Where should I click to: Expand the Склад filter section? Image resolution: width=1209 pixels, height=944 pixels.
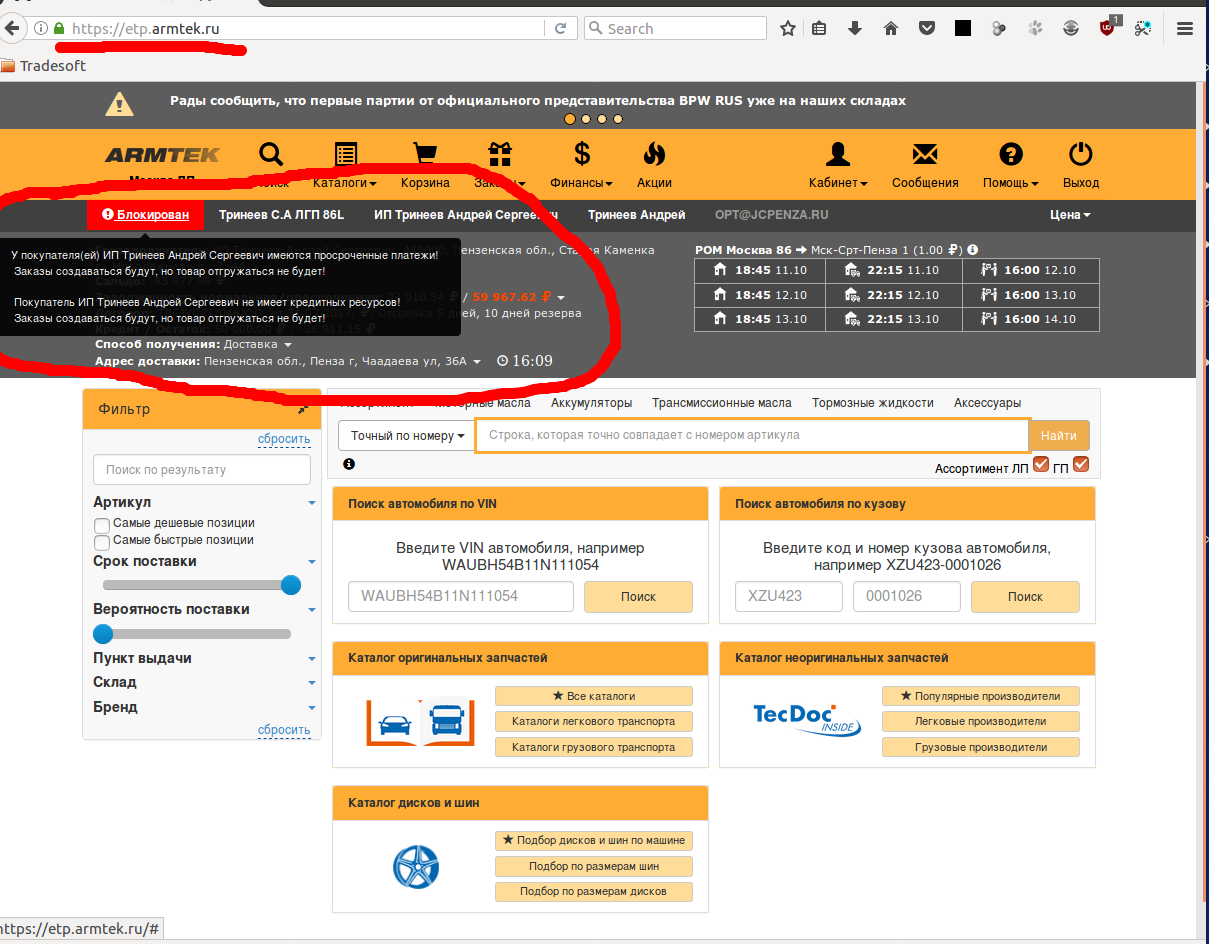312,683
